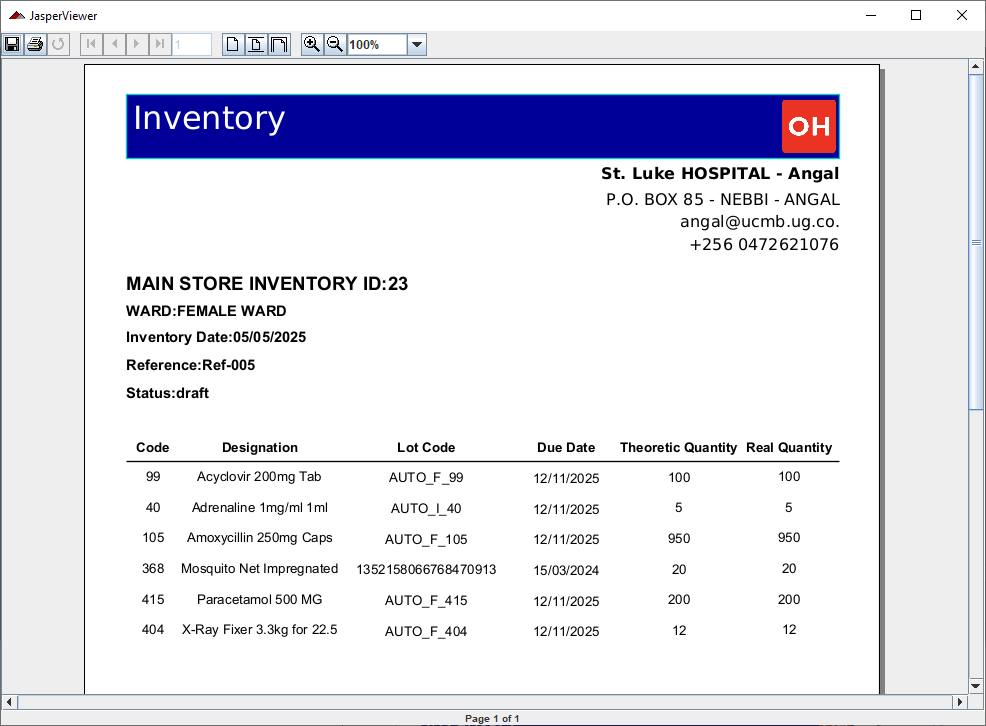
Task: Zoom out of the report
Action: pyautogui.click(x=334, y=43)
